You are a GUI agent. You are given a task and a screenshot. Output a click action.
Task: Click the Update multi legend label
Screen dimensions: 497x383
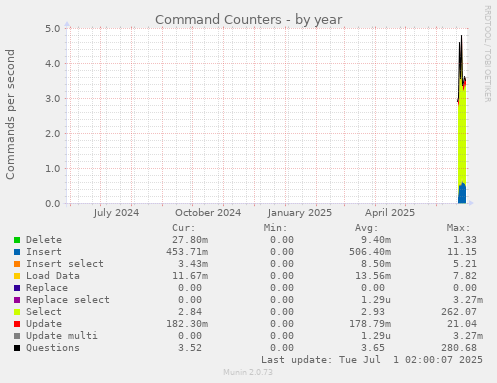(62, 336)
